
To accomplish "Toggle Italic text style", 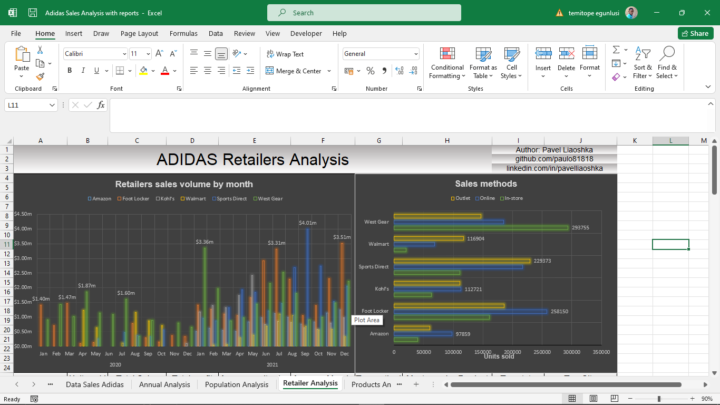I will 84,71.
